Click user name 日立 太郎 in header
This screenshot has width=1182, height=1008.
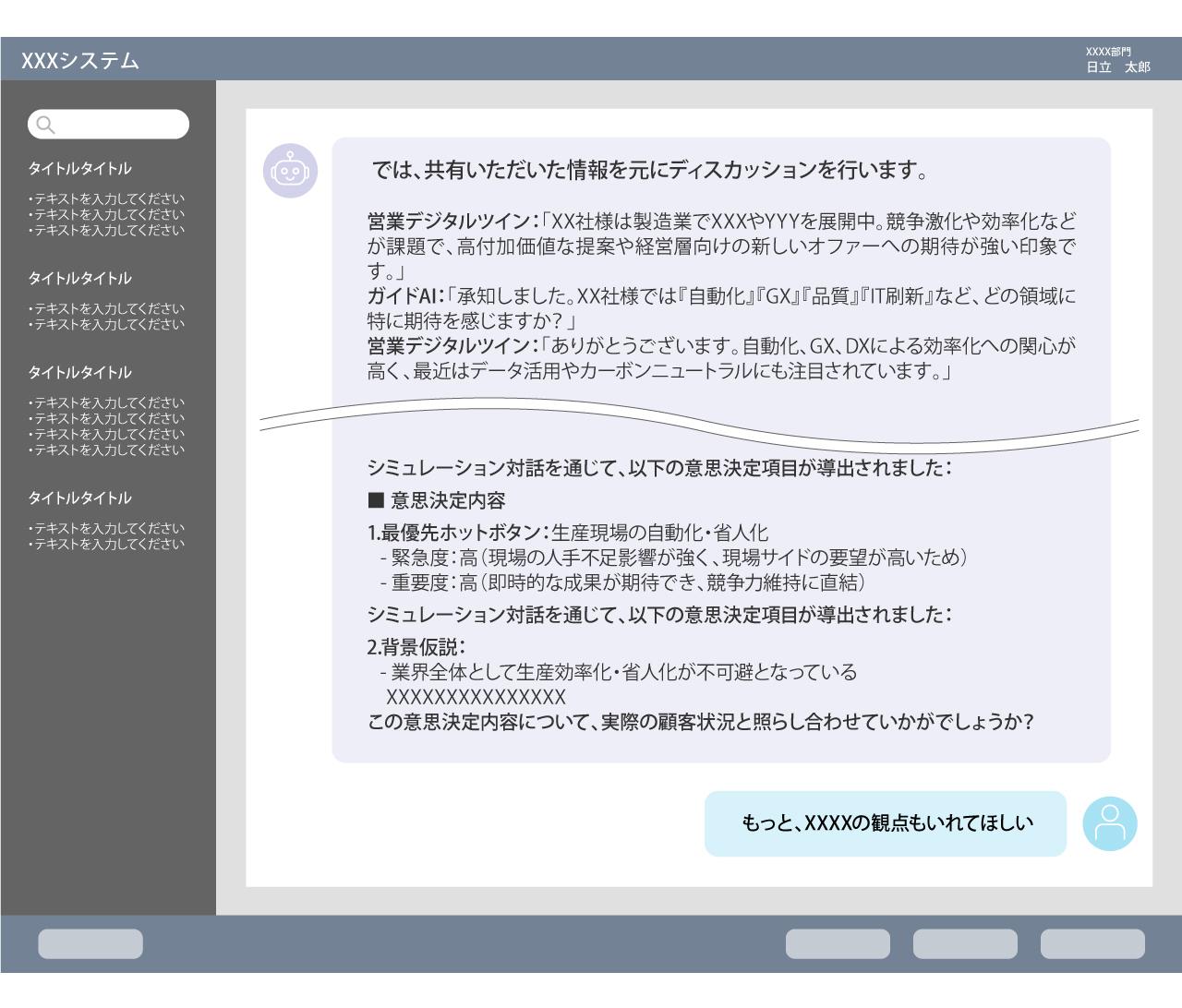coord(1117,67)
